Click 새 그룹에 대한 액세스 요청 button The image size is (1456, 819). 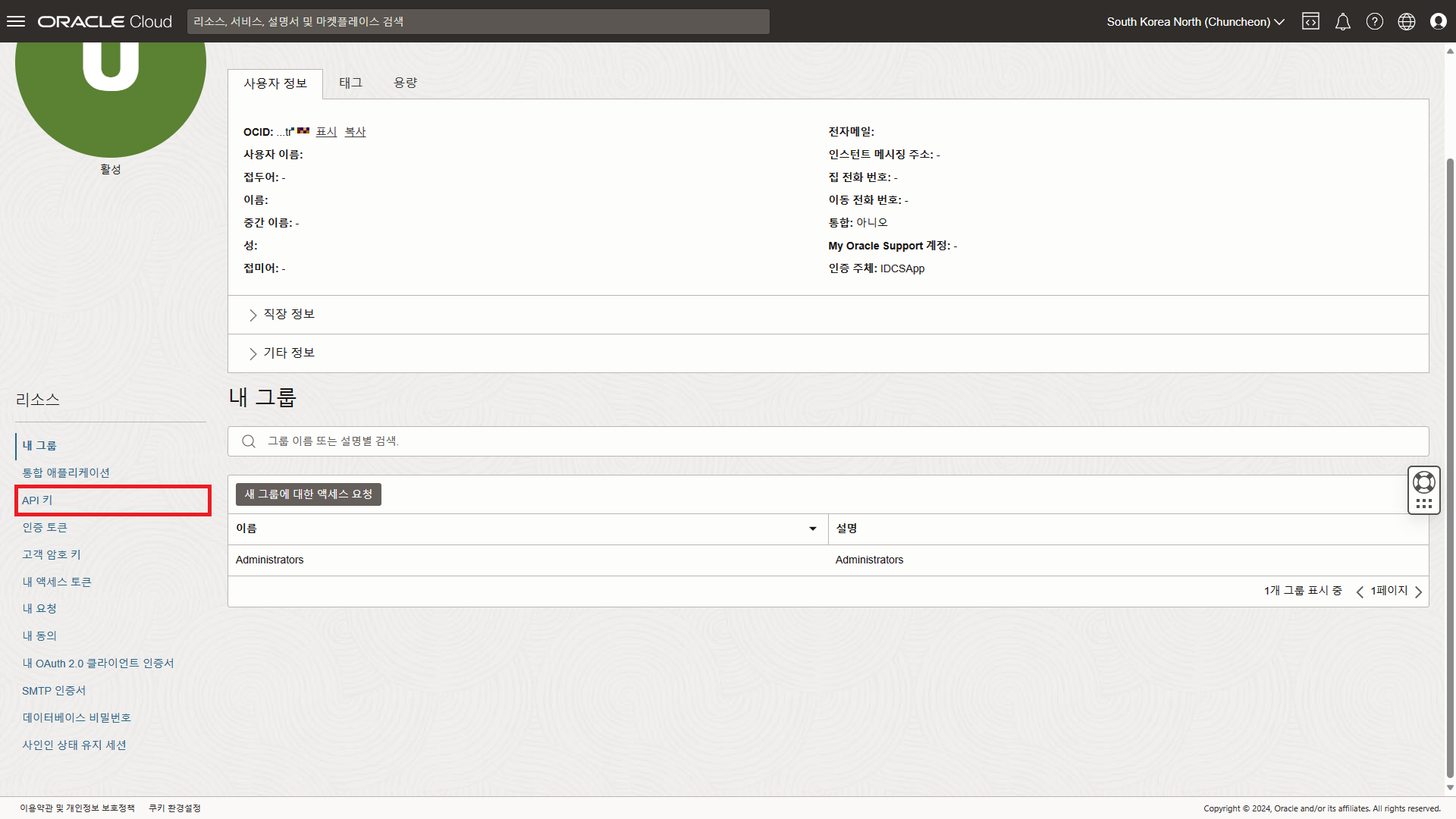[x=308, y=494]
